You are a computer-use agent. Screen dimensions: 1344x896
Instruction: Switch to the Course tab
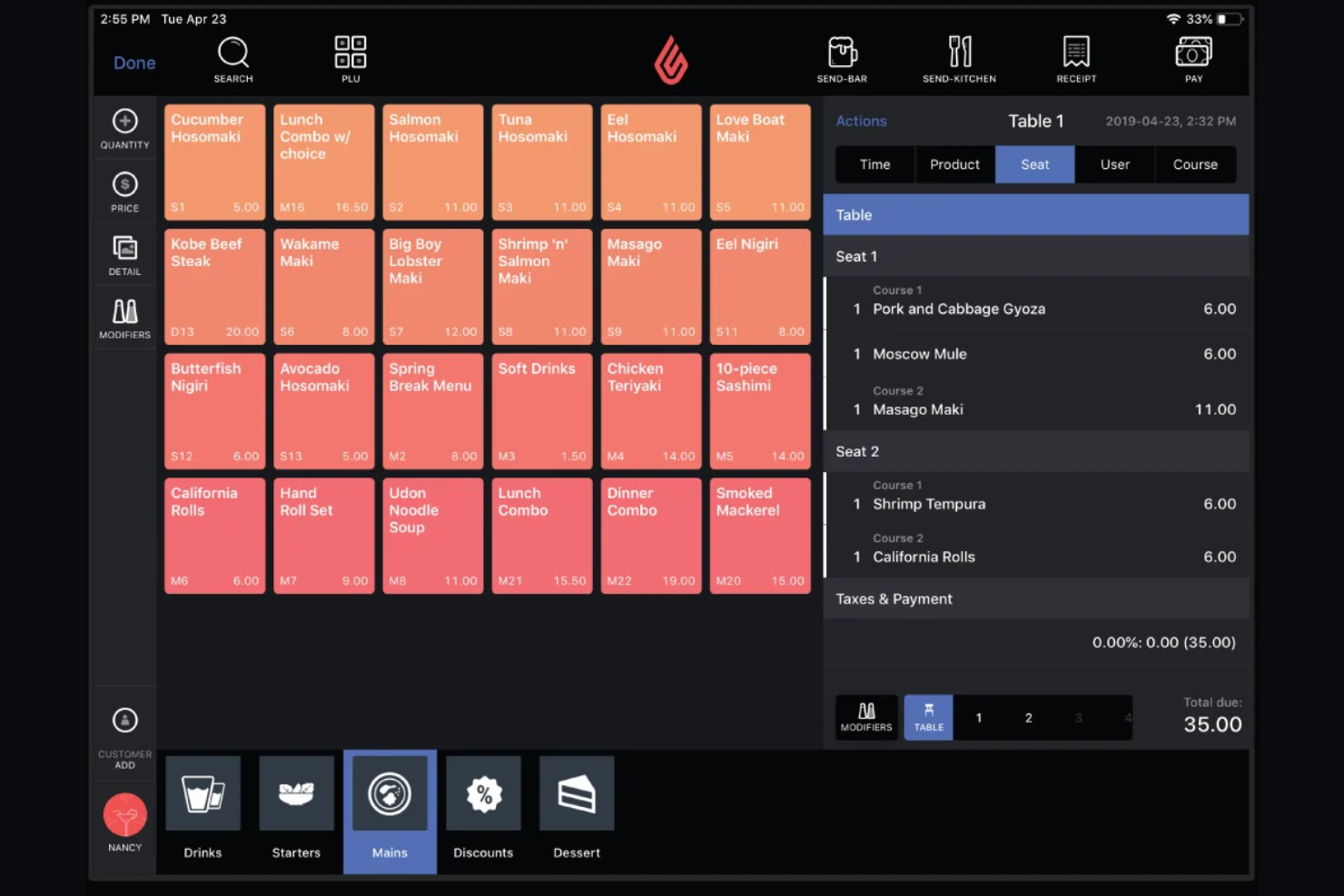(1194, 164)
